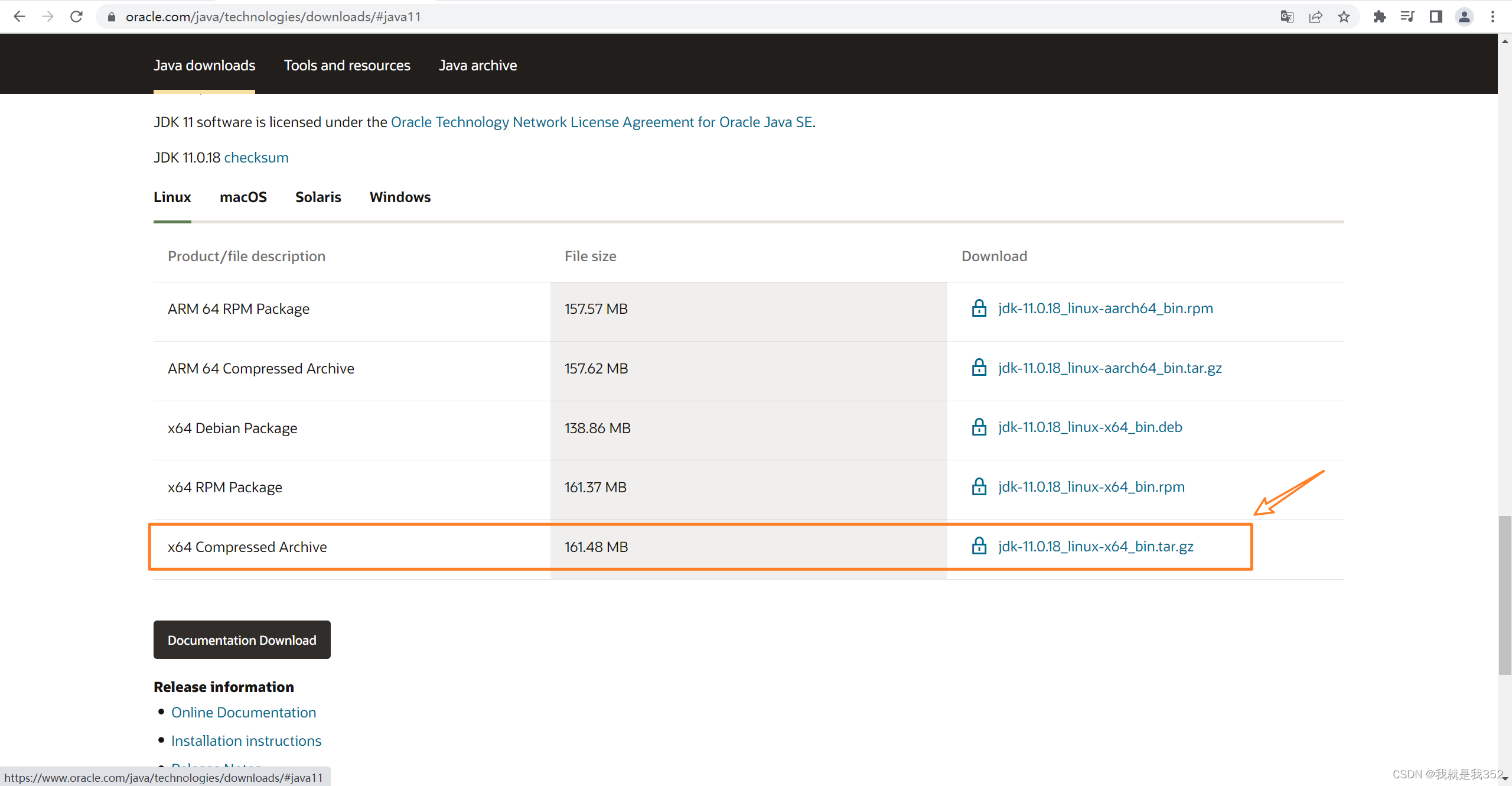
Task: Open the media control icon
Action: (x=1407, y=17)
